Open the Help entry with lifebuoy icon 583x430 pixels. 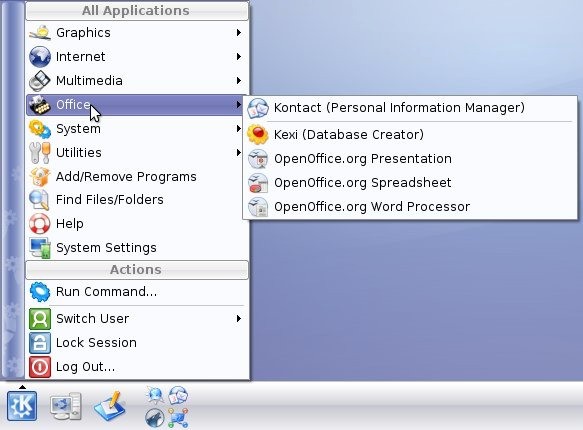coord(137,224)
